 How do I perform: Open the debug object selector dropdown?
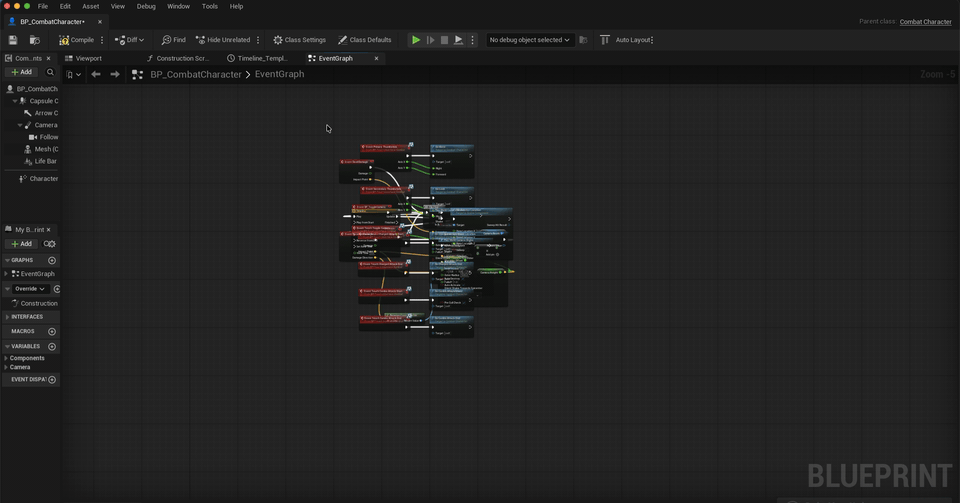point(530,40)
